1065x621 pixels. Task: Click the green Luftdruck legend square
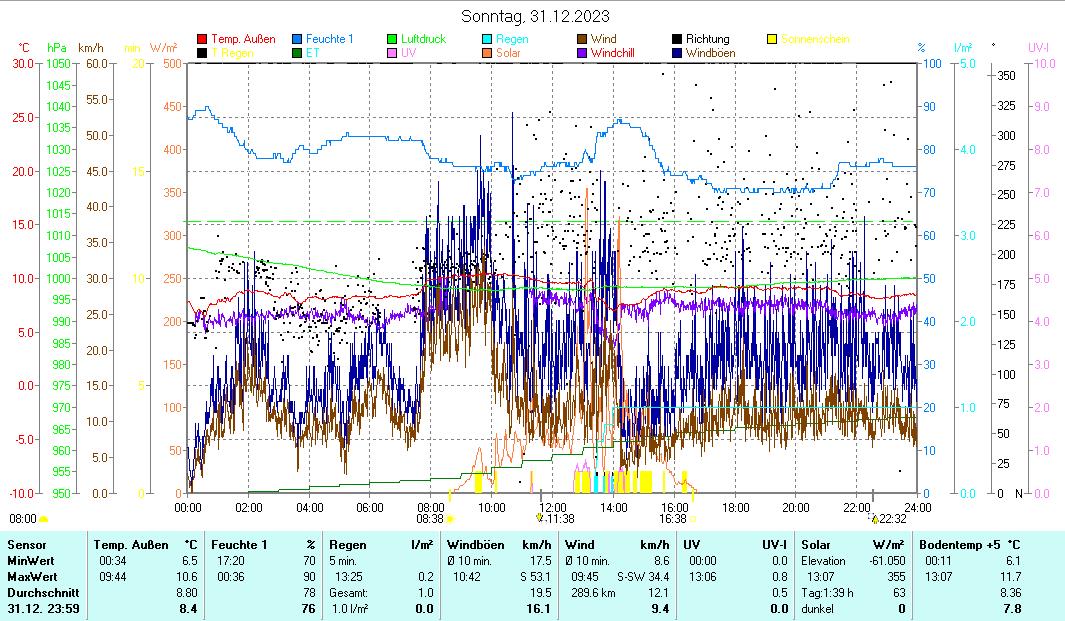(392, 39)
